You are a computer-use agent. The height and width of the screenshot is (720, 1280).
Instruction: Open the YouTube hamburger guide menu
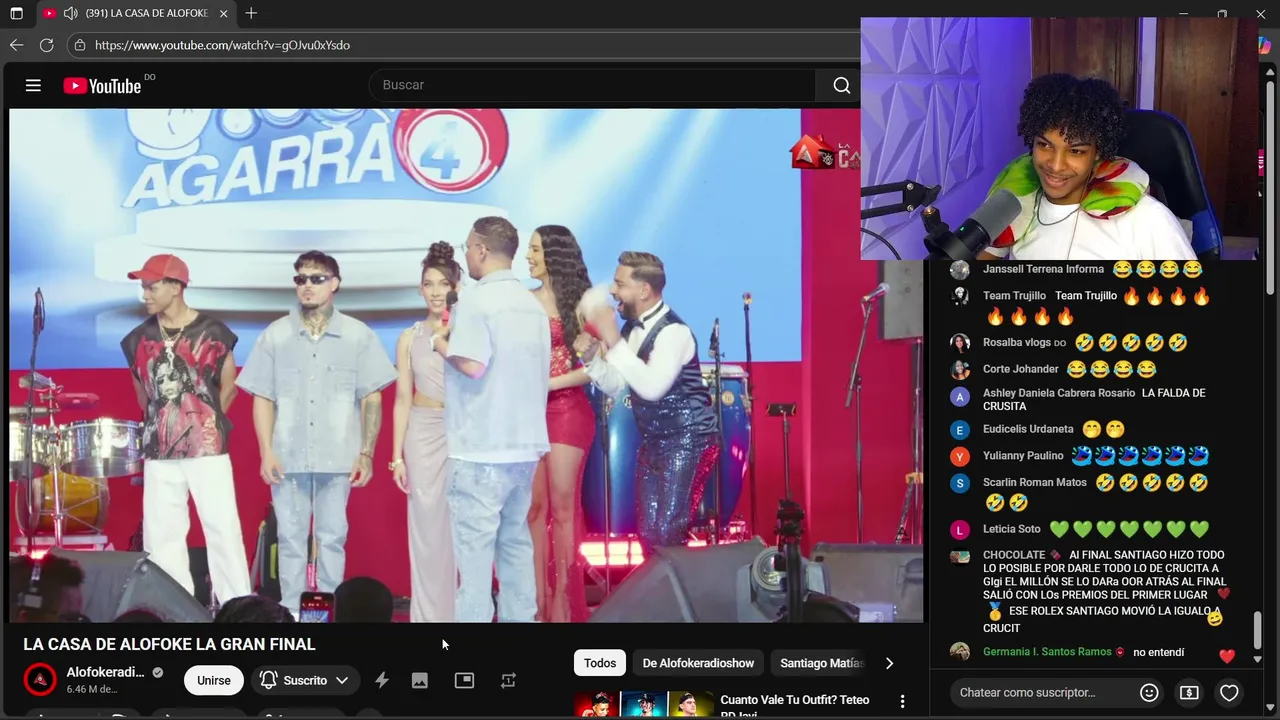pos(33,85)
